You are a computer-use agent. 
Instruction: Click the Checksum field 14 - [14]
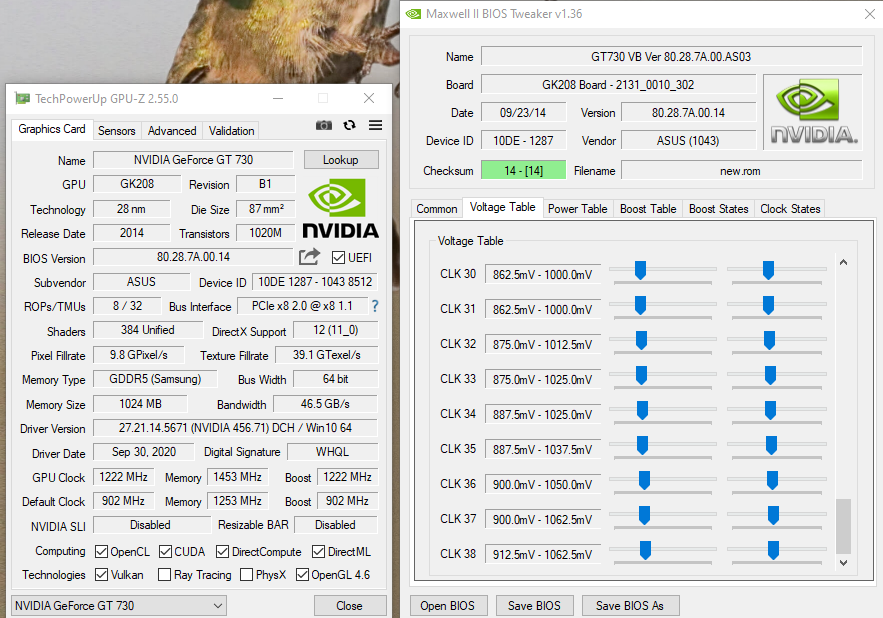pyautogui.click(x=523, y=170)
